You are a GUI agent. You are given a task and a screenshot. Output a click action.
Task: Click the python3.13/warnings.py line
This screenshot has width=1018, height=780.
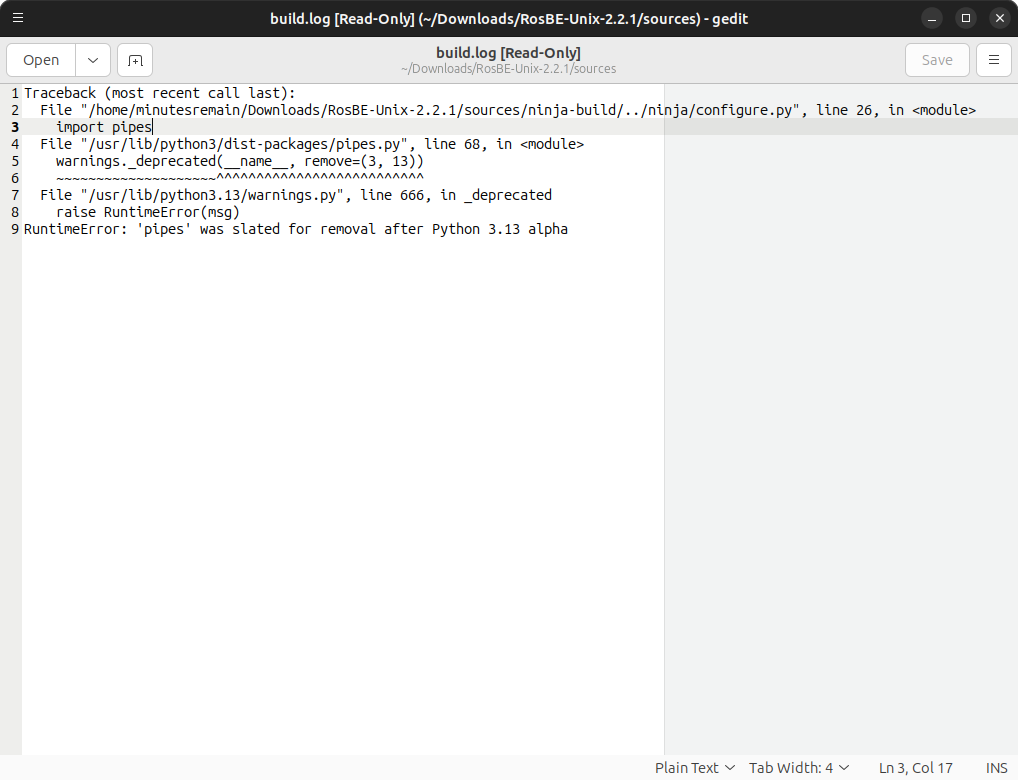click(x=296, y=195)
